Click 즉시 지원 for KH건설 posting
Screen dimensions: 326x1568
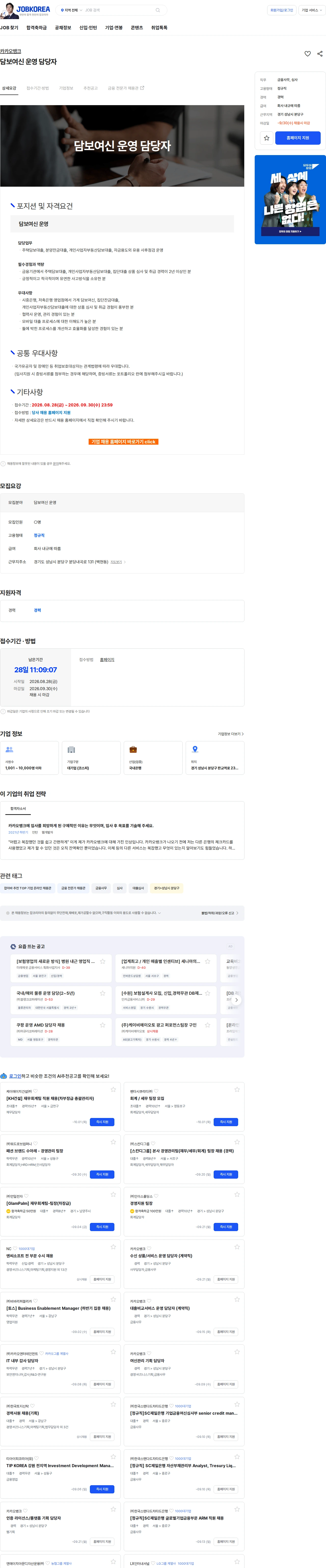pos(102,1122)
